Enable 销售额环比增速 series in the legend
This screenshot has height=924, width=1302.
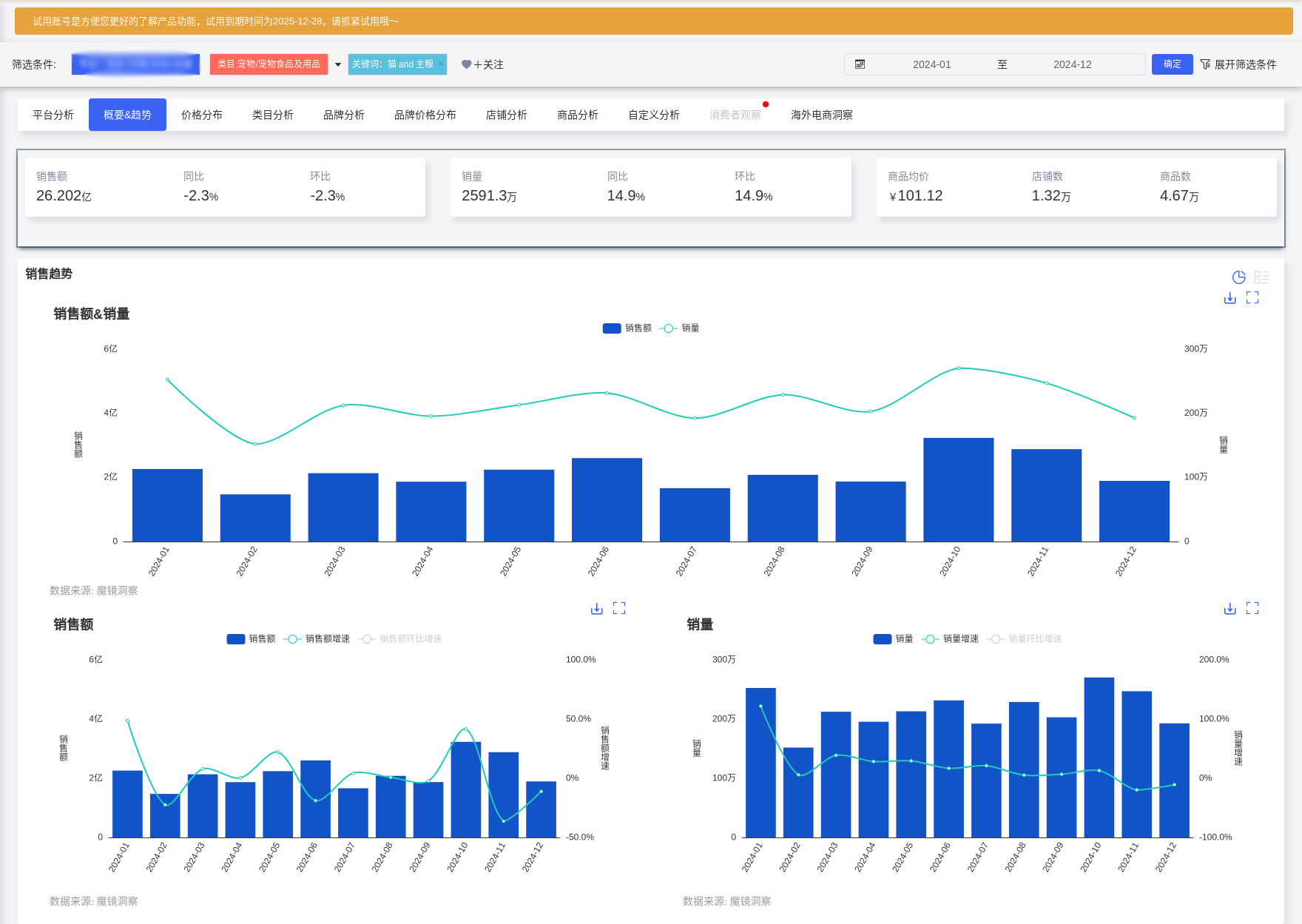(400, 639)
